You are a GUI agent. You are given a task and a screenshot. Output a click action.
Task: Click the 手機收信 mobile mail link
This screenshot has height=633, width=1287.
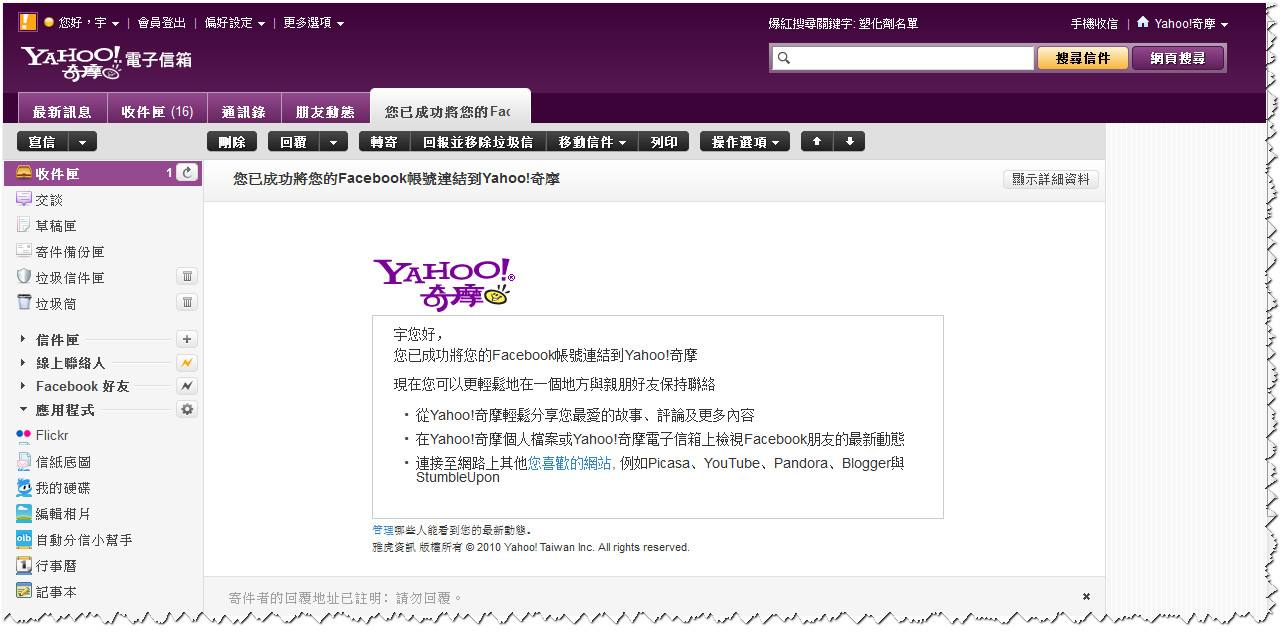[x=1094, y=23]
